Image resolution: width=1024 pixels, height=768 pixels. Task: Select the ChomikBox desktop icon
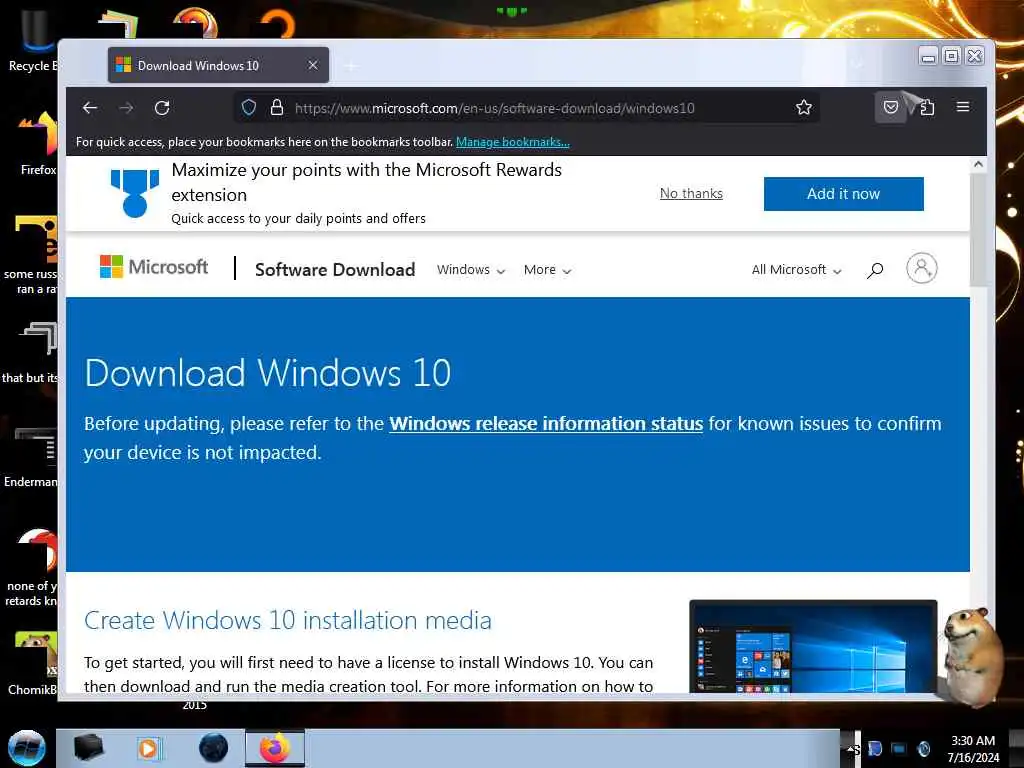[34, 663]
